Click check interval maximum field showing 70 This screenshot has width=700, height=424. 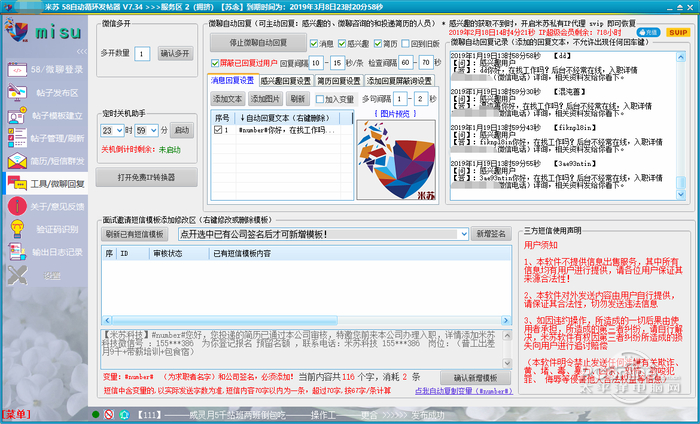[426, 63]
